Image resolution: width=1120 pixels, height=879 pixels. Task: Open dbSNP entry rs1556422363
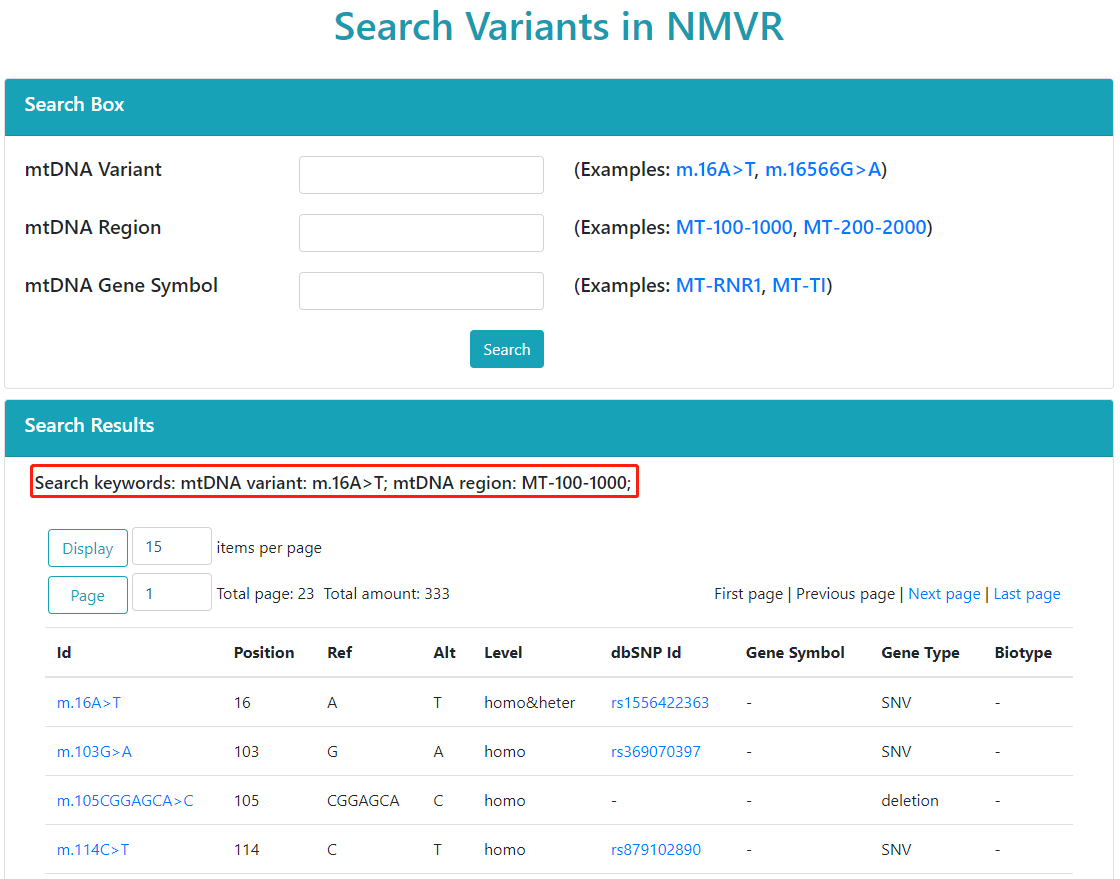[660, 703]
